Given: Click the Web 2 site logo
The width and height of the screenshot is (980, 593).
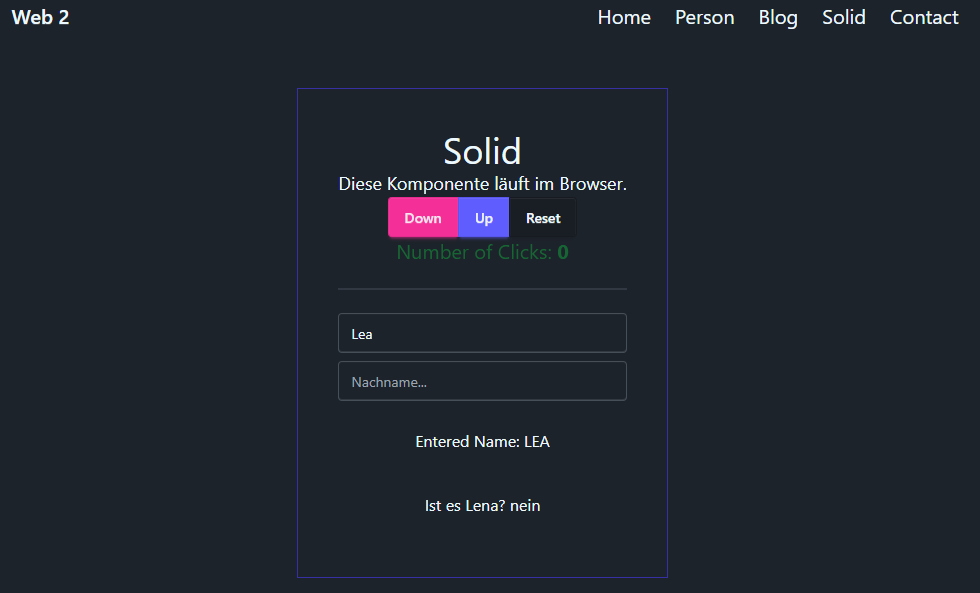Looking at the screenshot, I should pos(41,17).
